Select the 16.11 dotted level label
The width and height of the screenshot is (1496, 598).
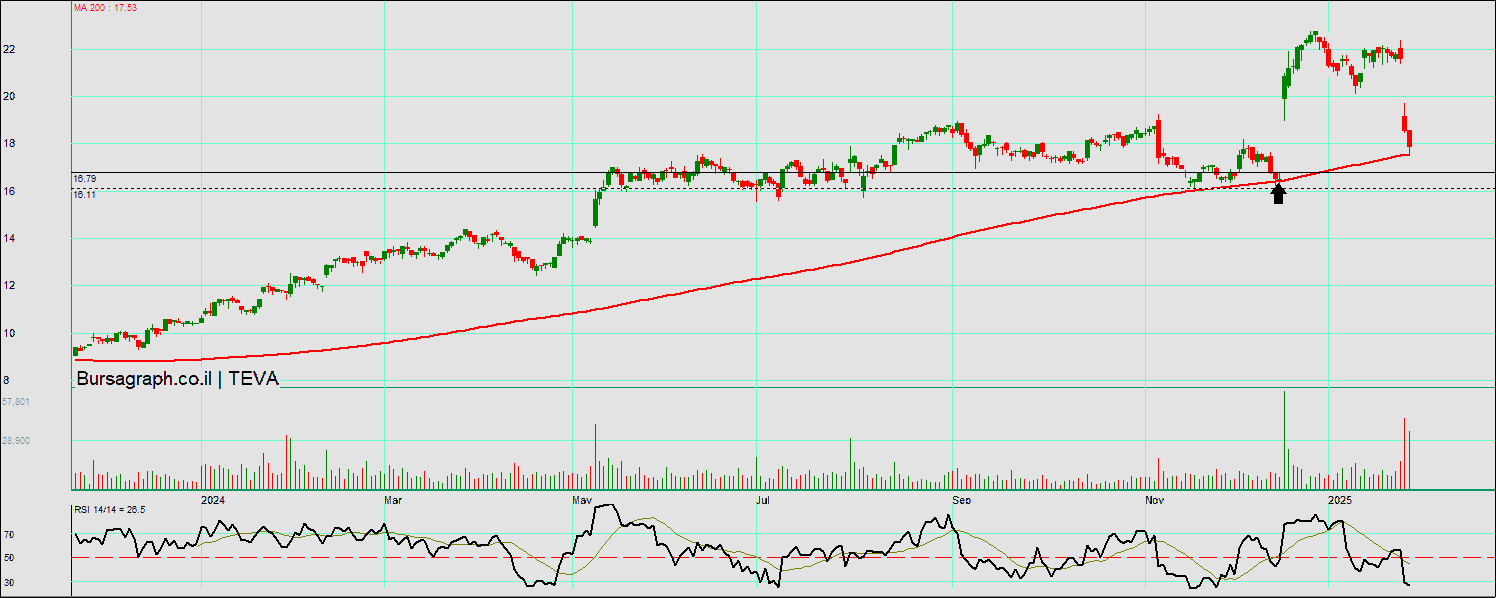pos(85,195)
